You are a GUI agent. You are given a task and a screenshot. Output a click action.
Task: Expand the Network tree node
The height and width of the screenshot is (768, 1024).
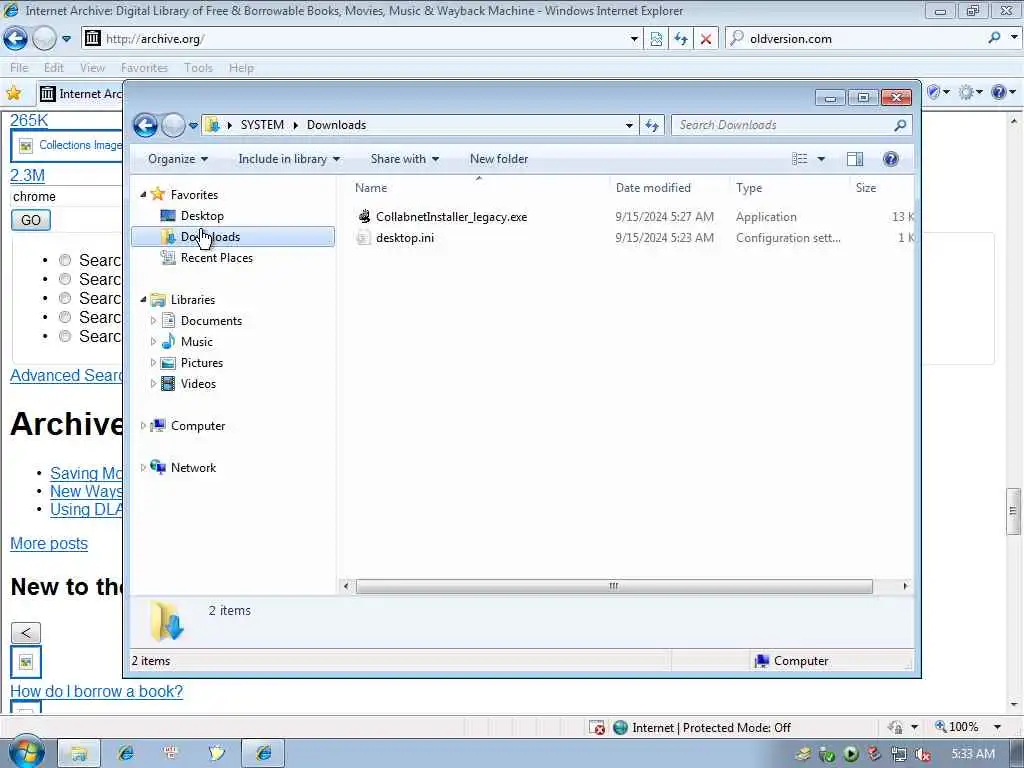tap(143, 468)
